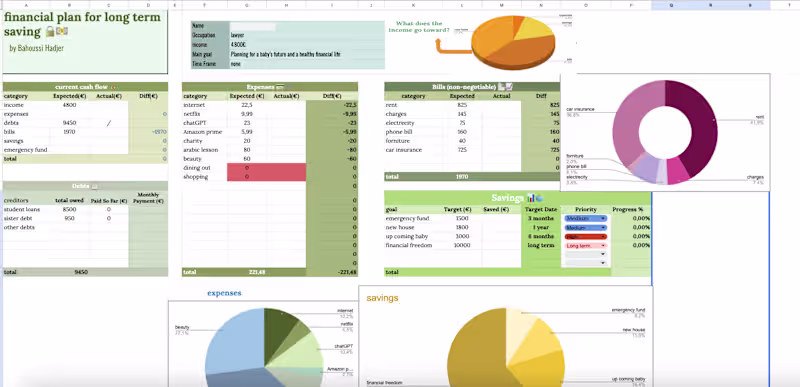Select the Time Frame value 'none'
This screenshot has width=800, height=387.
235,64
